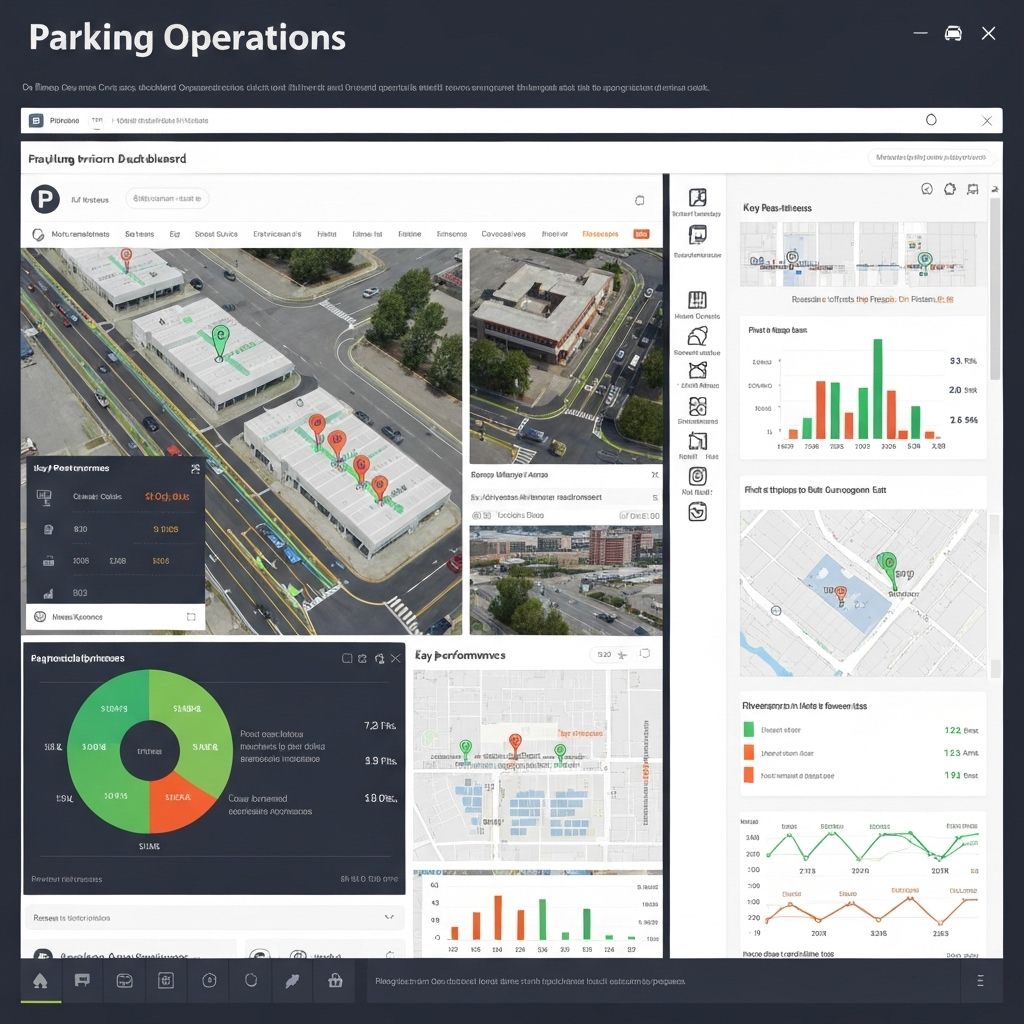Toggle the green series in the revenue legend
1024x1024 pixels.
(751, 731)
